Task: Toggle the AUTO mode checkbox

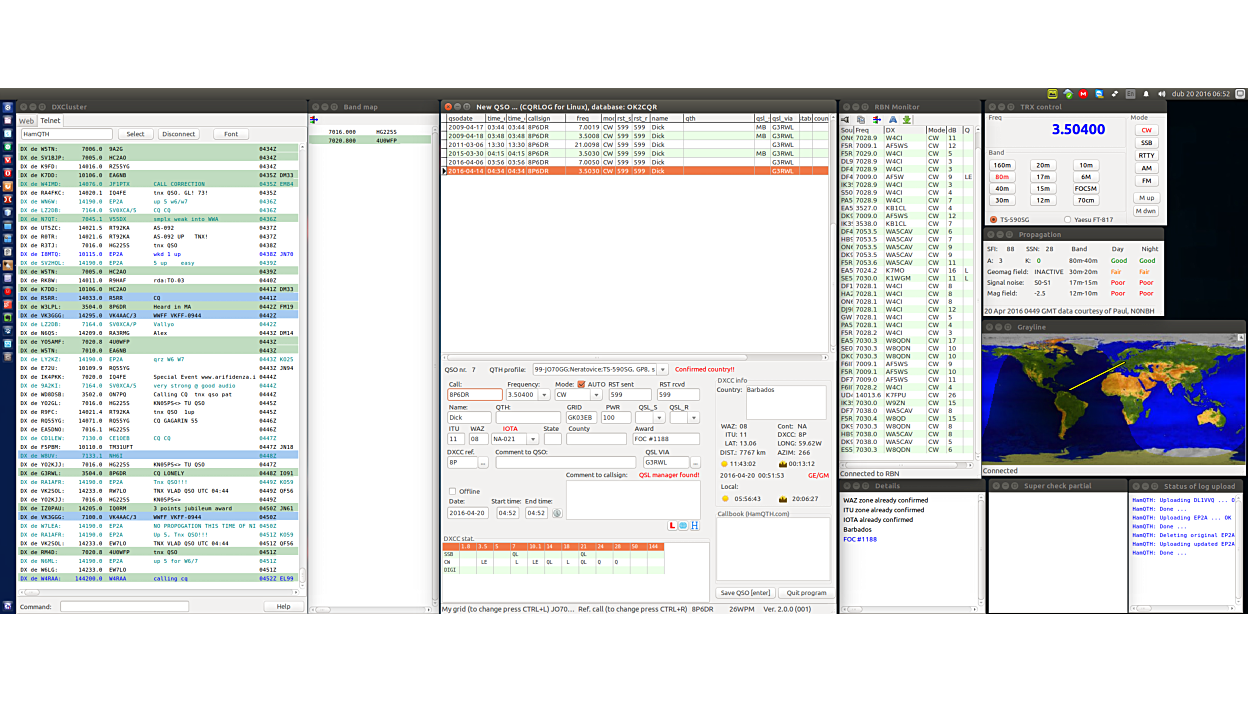Action: [581, 384]
